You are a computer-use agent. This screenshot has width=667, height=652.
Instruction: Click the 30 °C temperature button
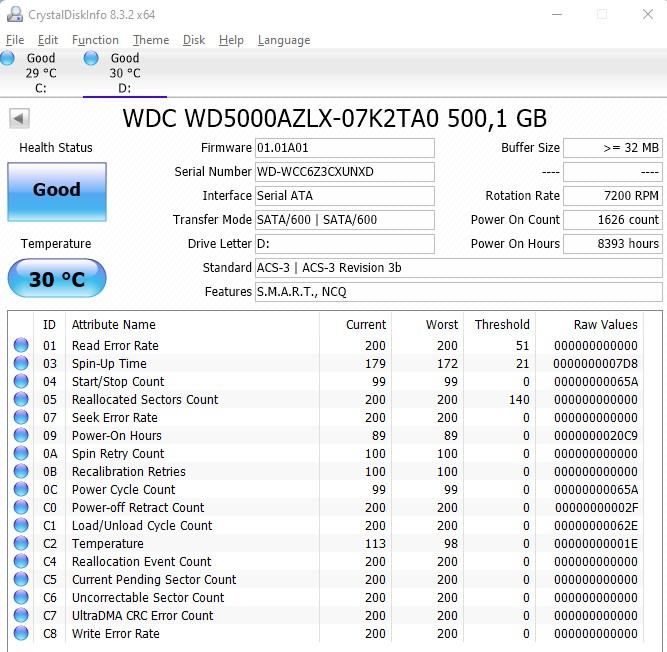[x=56, y=279]
